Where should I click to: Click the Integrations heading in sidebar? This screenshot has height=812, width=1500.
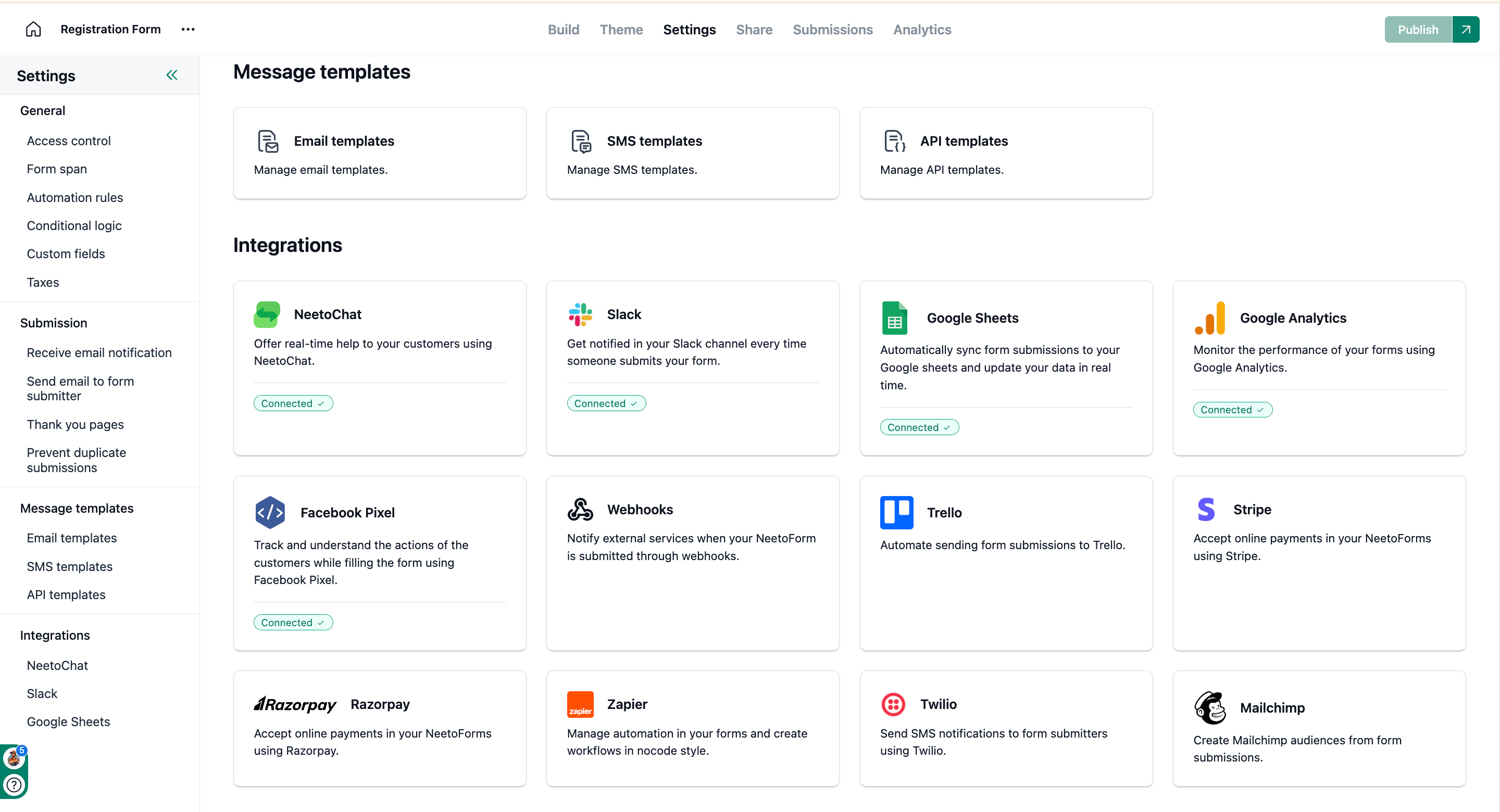pos(55,635)
